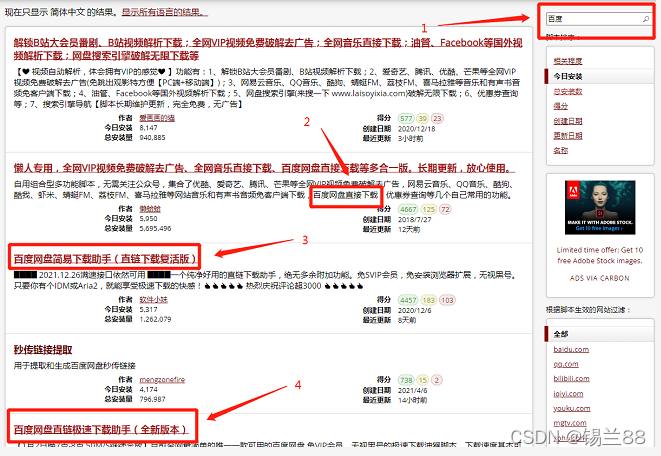Sort results by 得分

coord(561,106)
